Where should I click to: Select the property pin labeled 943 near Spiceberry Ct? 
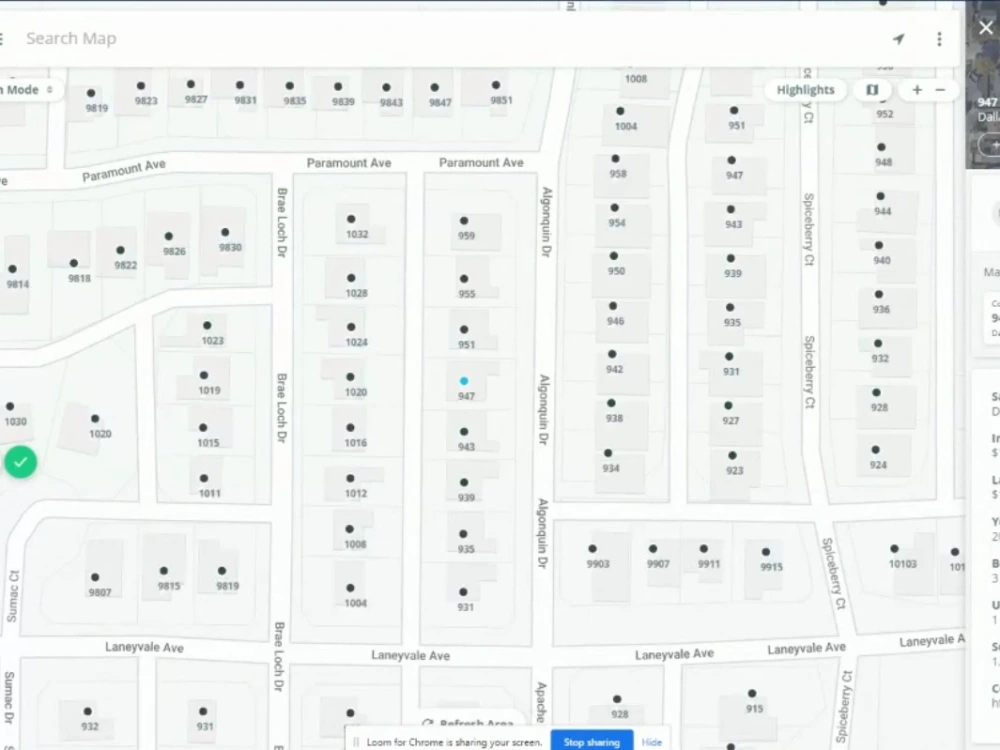tap(731, 209)
